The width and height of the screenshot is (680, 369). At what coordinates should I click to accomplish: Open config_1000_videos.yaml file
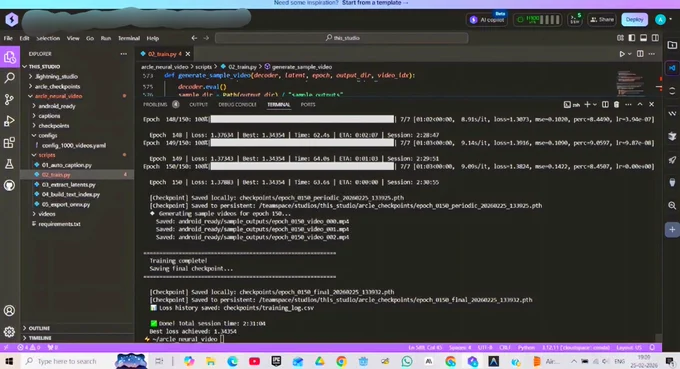coord(74,145)
